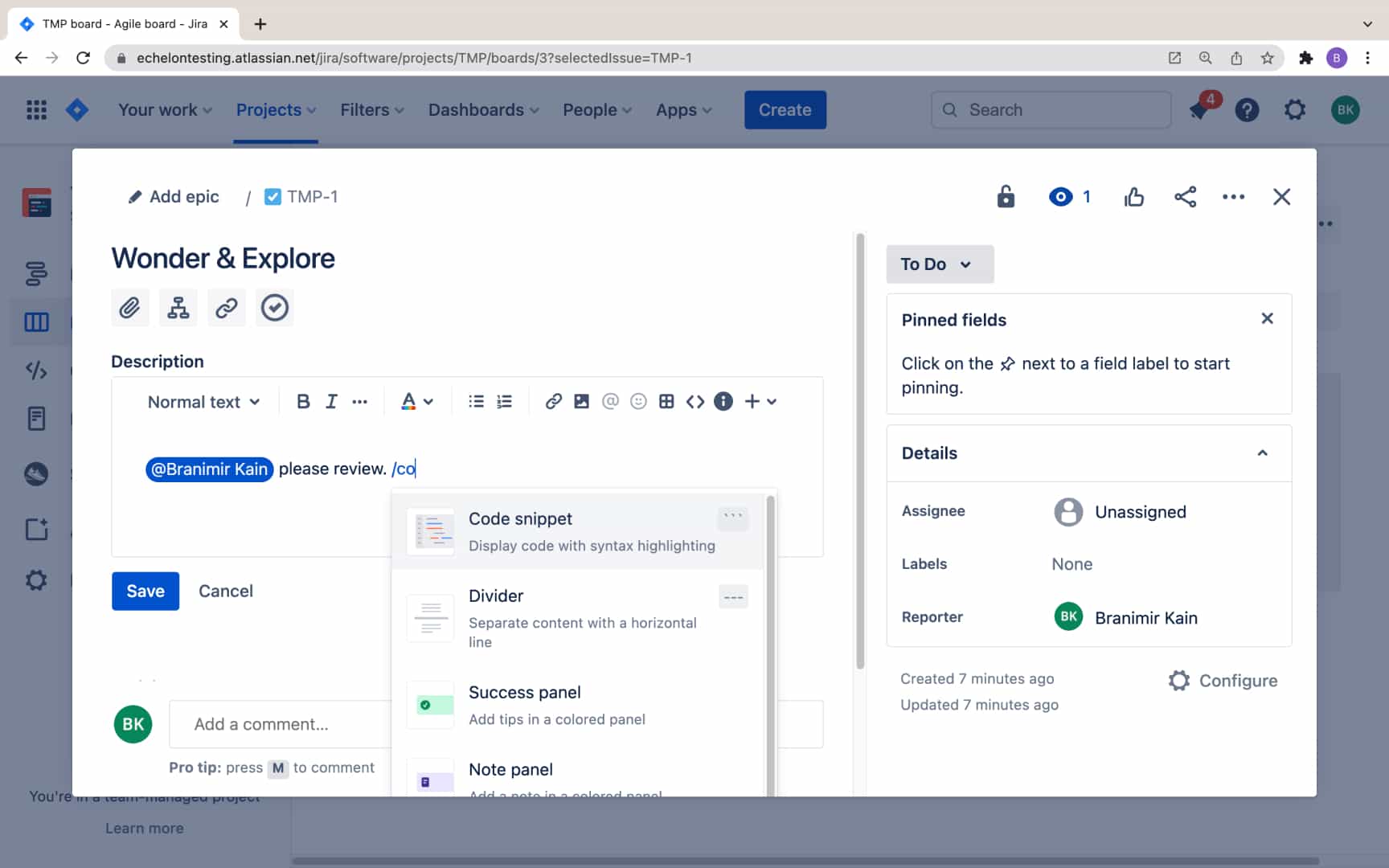The width and height of the screenshot is (1389, 868).
Task: Link an issue to TMP-1
Action: pos(226,307)
